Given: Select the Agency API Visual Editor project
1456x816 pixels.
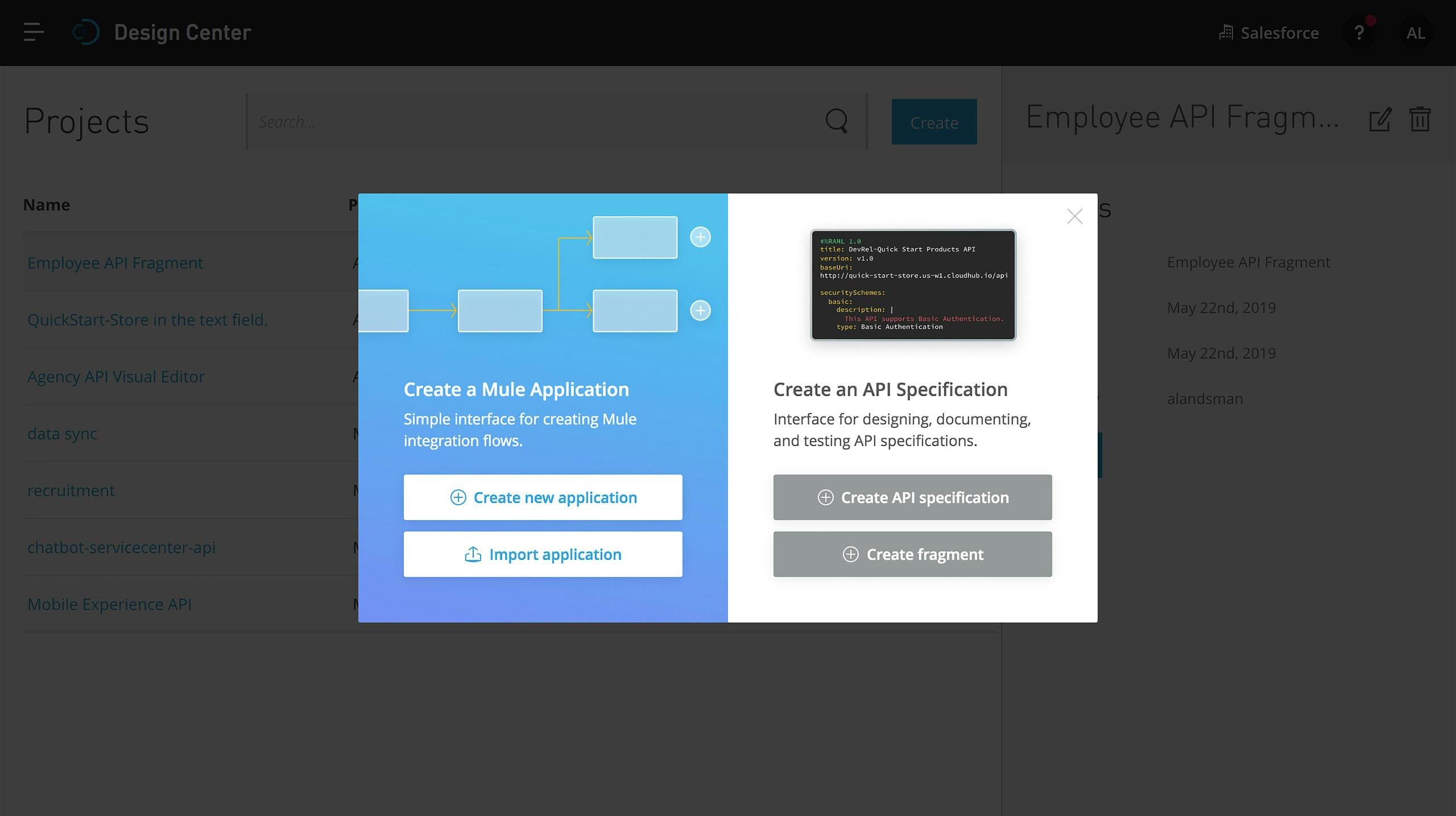Looking at the screenshot, I should (x=116, y=376).
